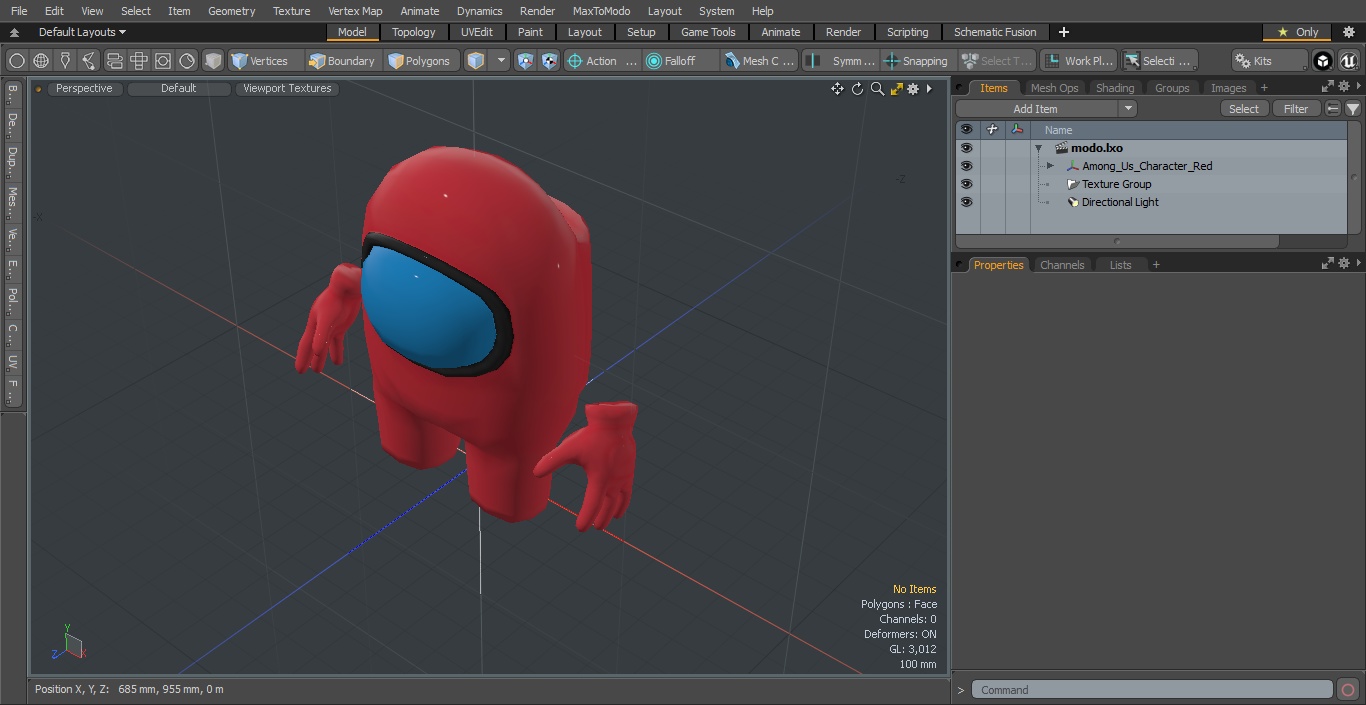Screen dimensions: 1366x705
Task: Open the Perspective view type dropdown
Action: point(84,89)
